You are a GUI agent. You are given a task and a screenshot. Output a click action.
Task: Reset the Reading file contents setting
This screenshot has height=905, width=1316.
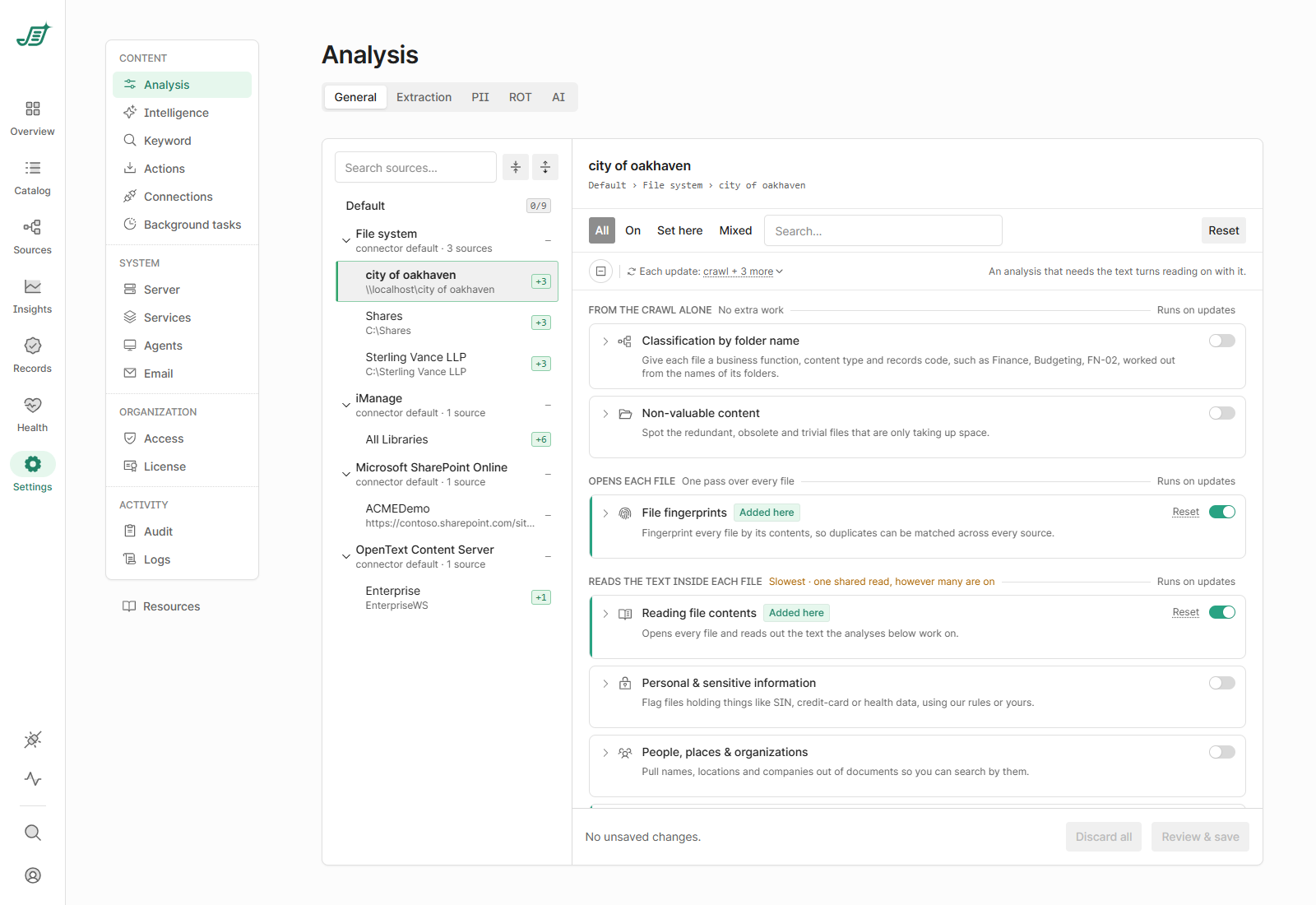point(1185,612)
